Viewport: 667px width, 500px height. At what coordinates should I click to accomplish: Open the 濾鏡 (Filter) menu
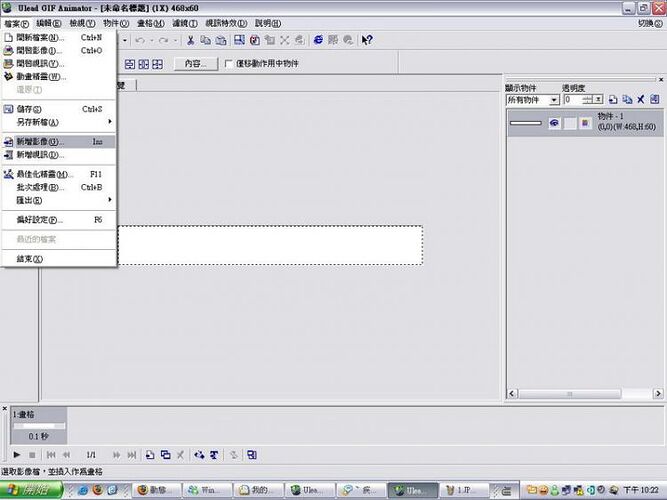point(185,23)
